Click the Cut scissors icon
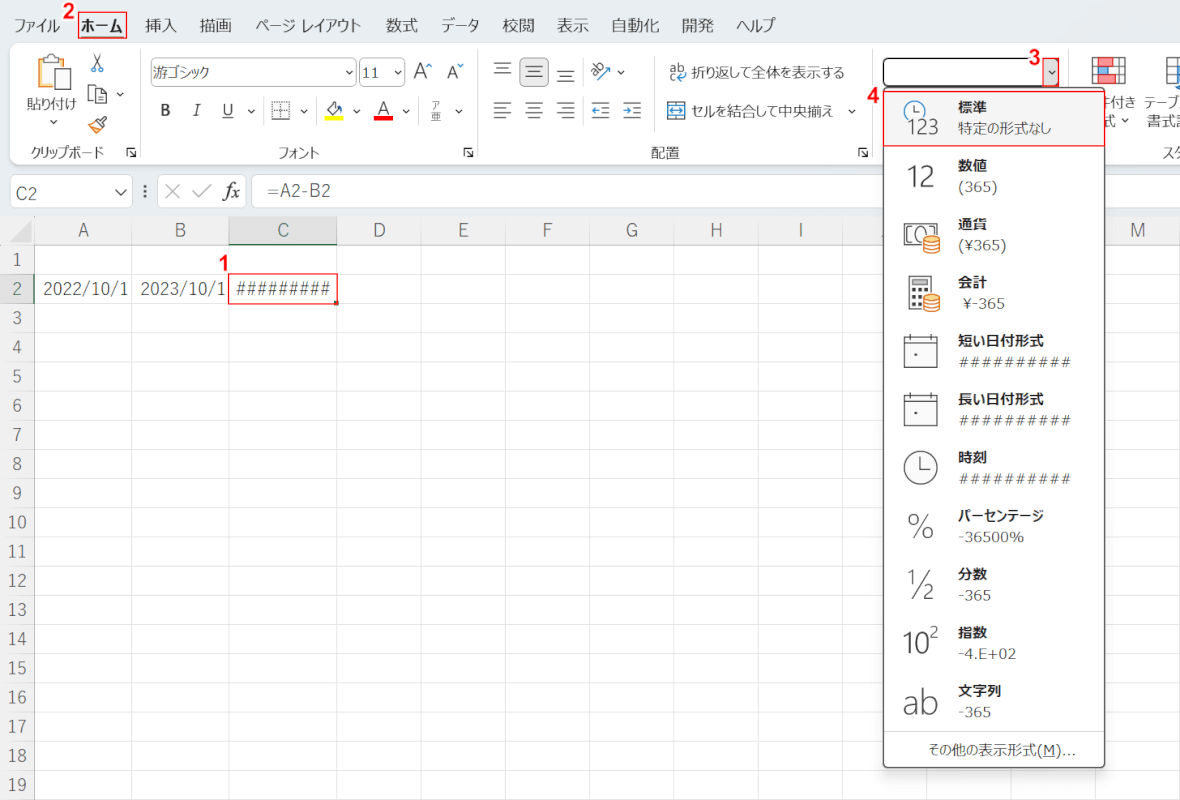Screen dimensions: 1180x800 (x=97, y=63)
